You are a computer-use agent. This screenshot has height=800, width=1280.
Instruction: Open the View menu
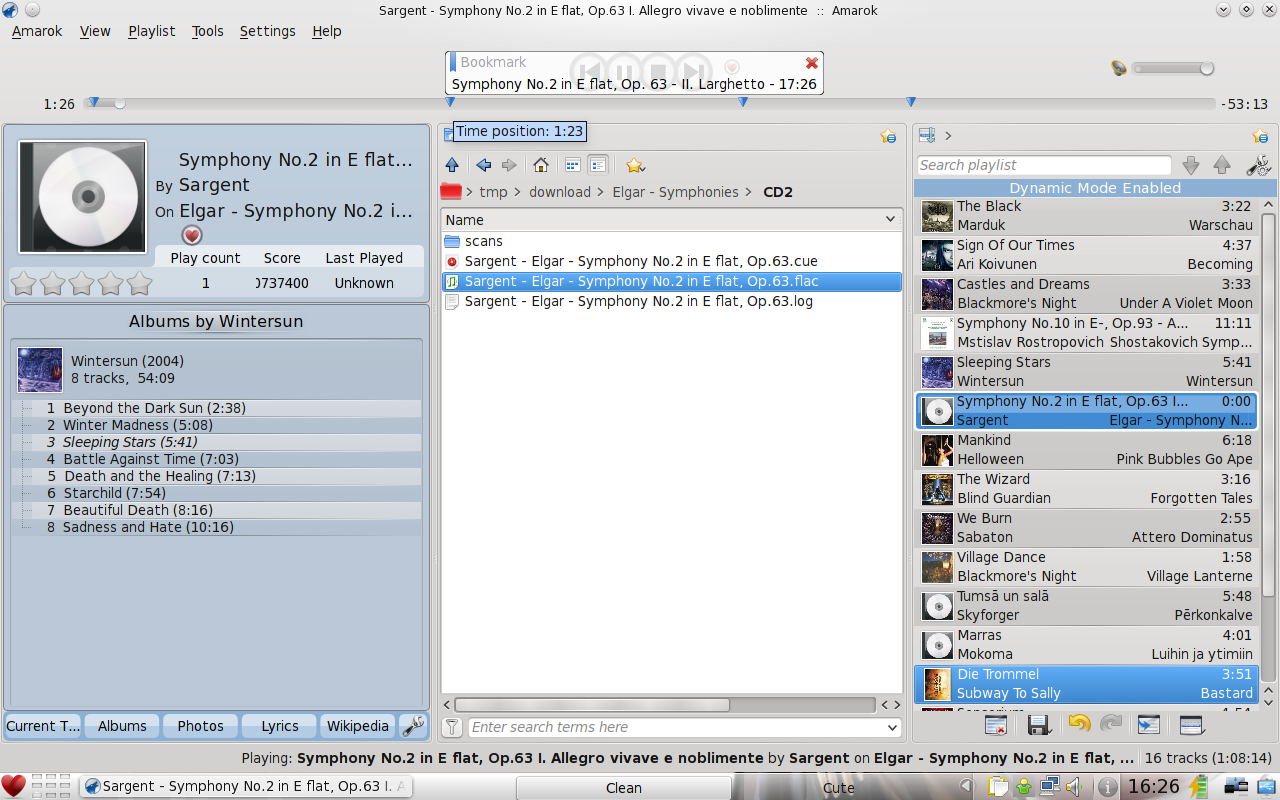coord(95,31)
